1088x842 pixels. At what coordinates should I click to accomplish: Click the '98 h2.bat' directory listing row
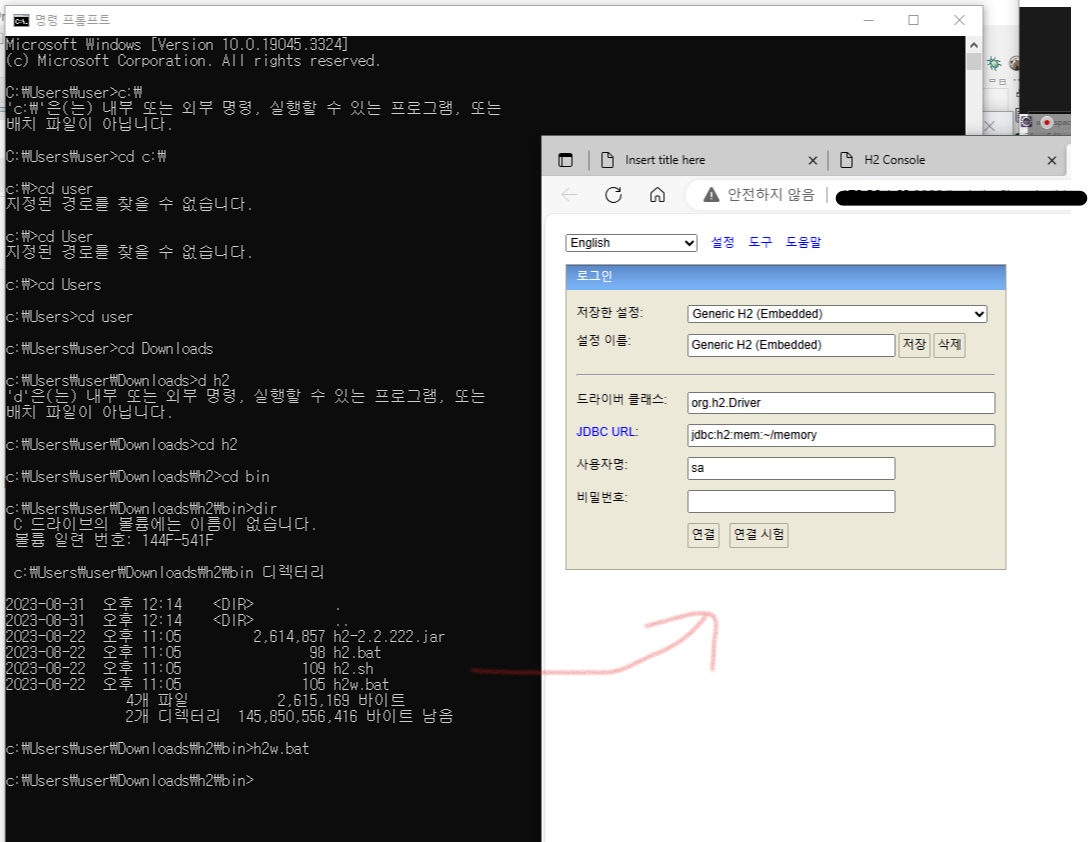click(x=194, y=652)
